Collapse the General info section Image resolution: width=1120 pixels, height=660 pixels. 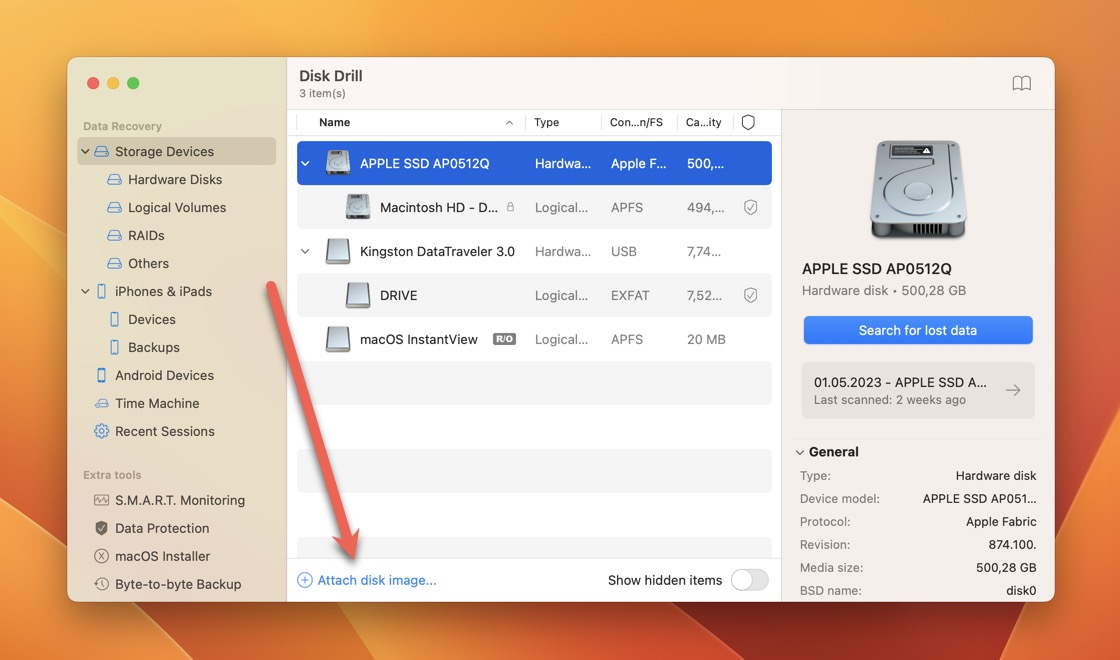(x=800, y=452)
